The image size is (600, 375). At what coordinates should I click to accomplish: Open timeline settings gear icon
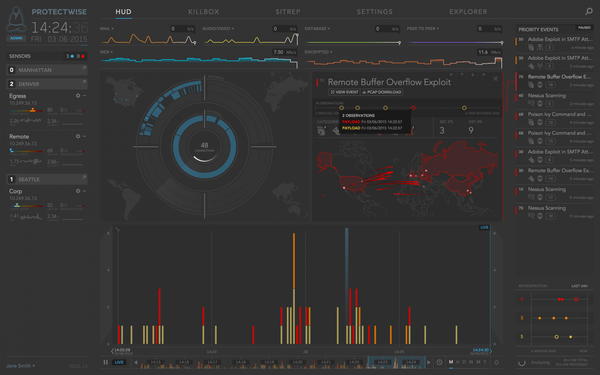coord(496,362)
